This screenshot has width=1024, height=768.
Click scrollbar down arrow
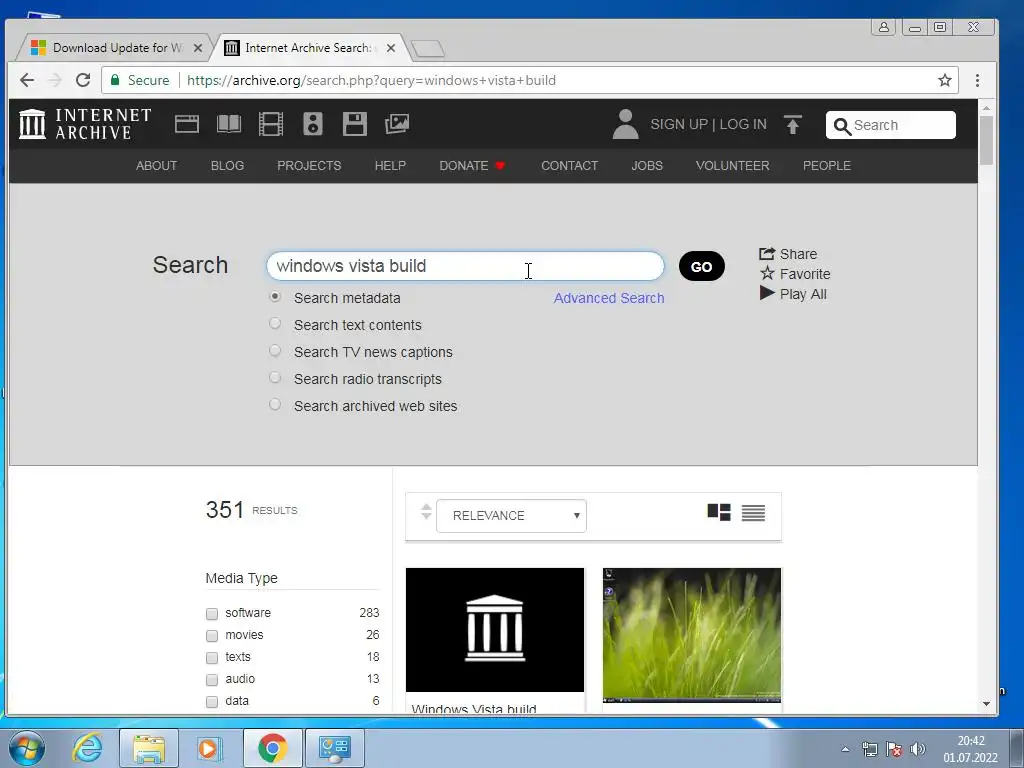(986, 704)
